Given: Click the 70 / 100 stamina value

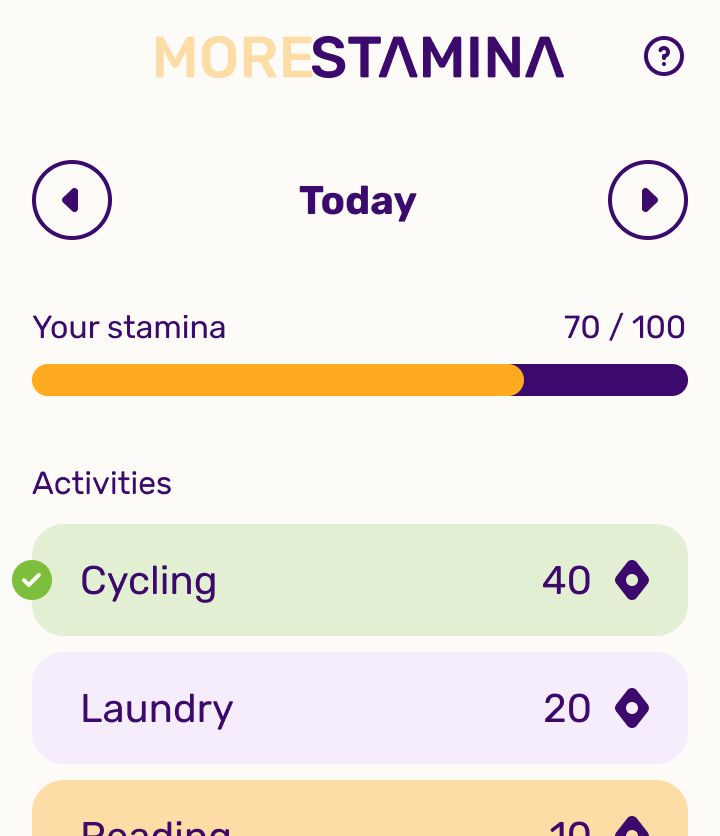Looking at the screenshot, I should point(624,327).
